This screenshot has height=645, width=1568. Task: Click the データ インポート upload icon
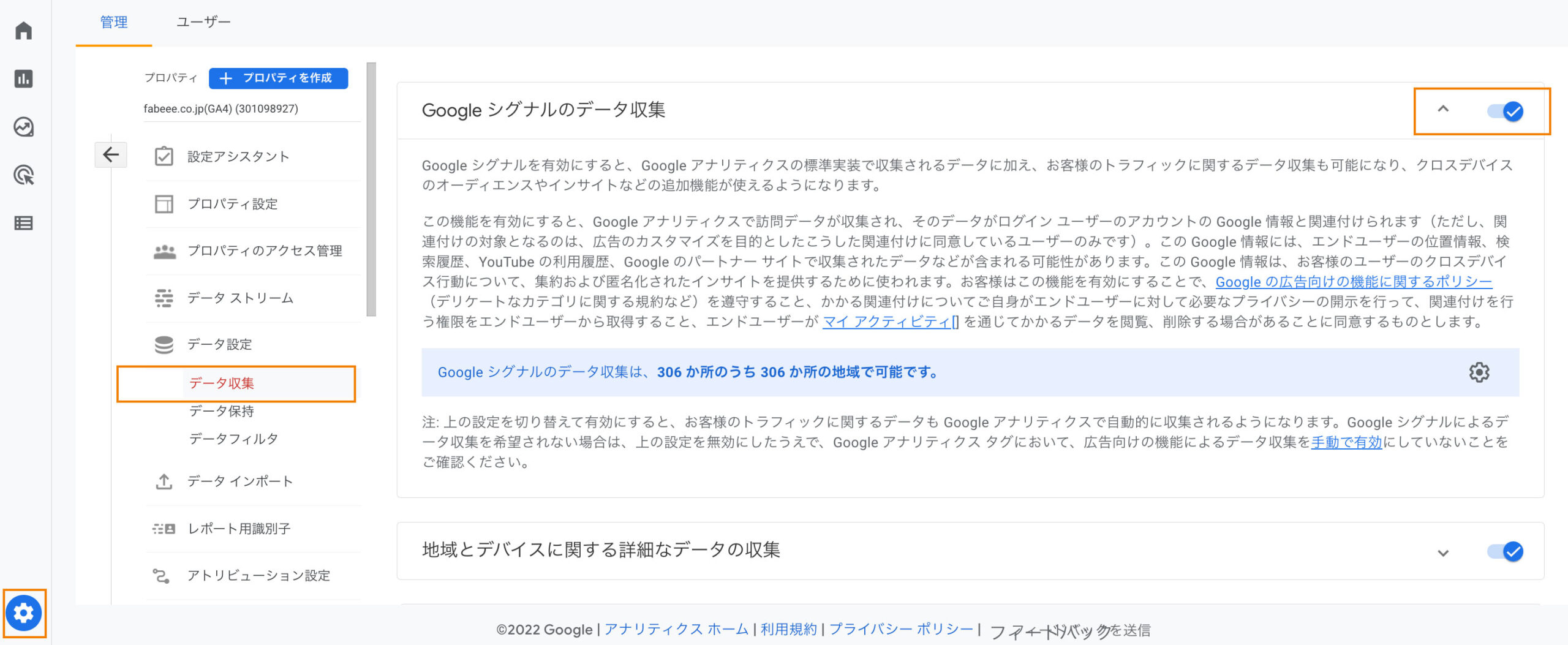pos(164,481)
